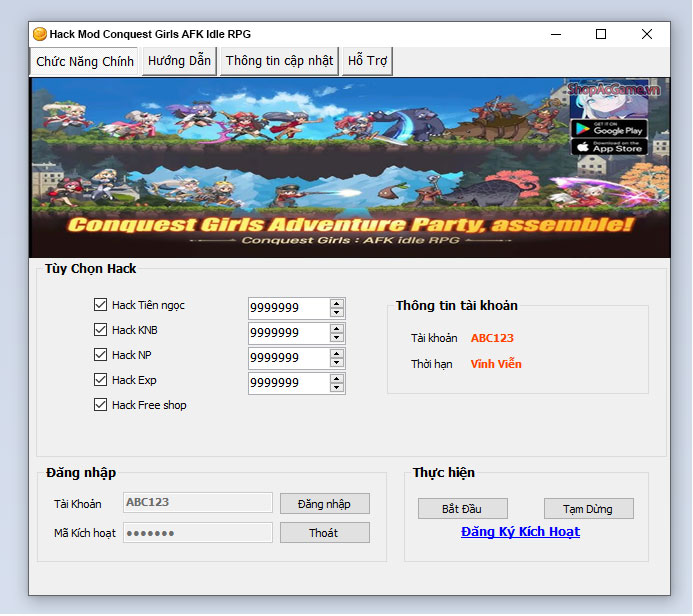Click the App Store badge in banner
Image resolution: width=693 pixels, height=616 pixels.
(x=609, y=147)
